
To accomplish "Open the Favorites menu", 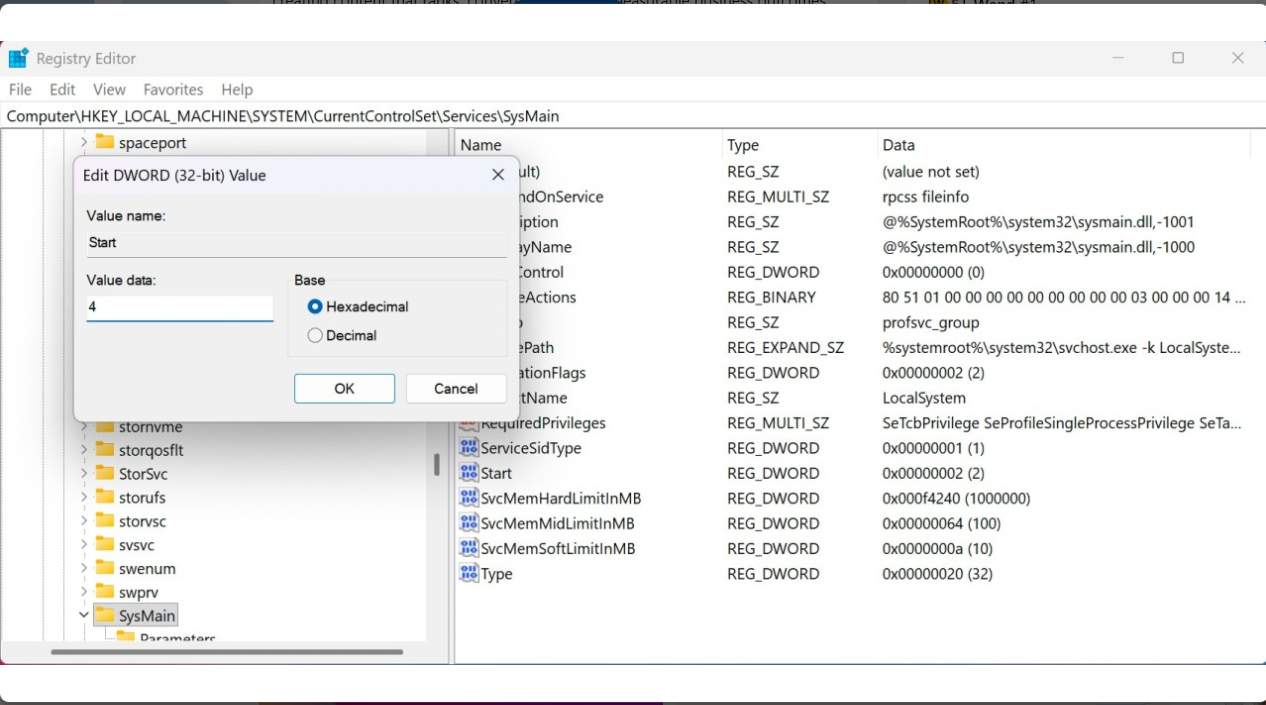I will click(x=173, y=89).
